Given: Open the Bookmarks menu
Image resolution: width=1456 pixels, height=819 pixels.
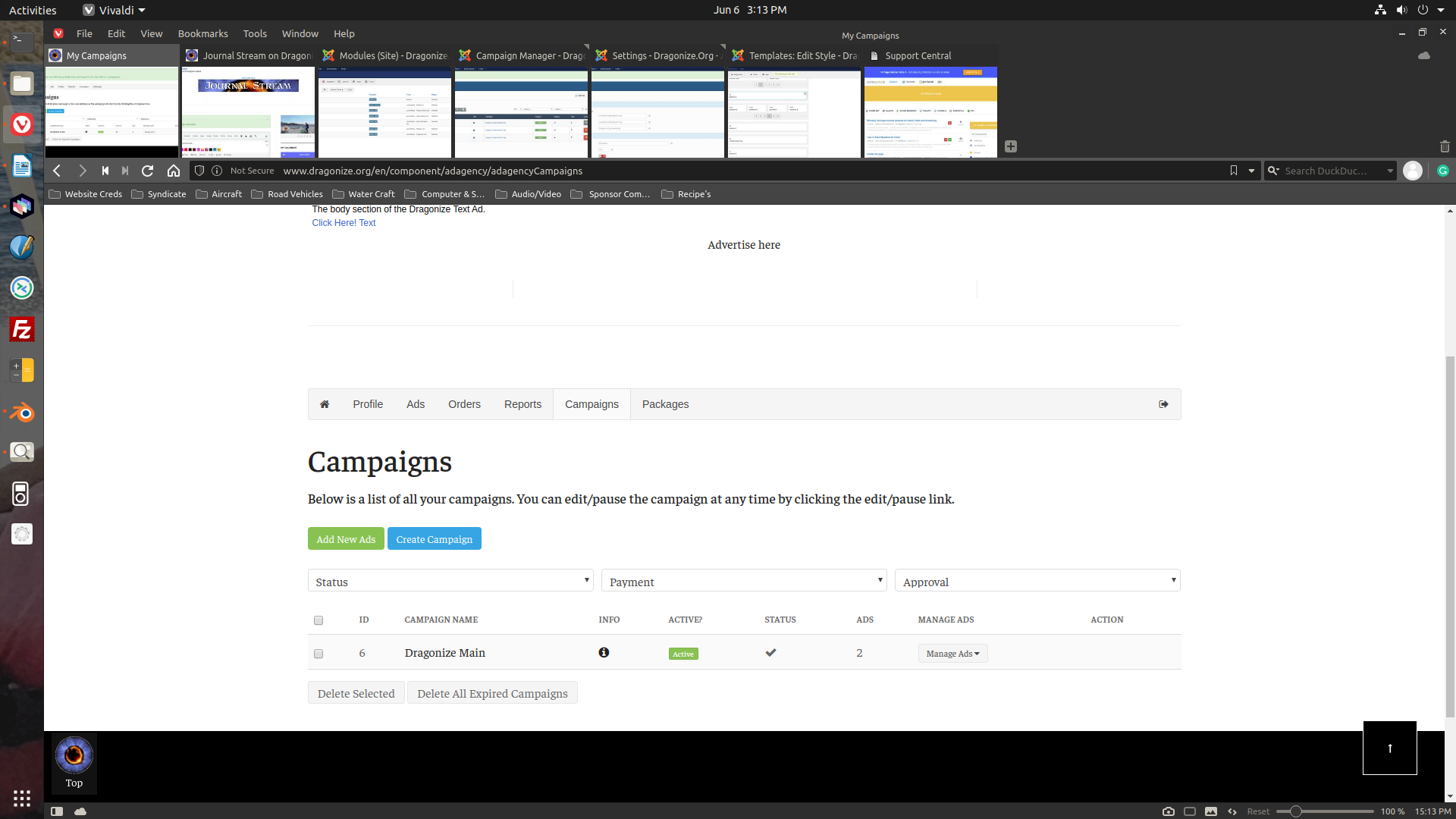Looking at the screenshot, I should [202, 33].
